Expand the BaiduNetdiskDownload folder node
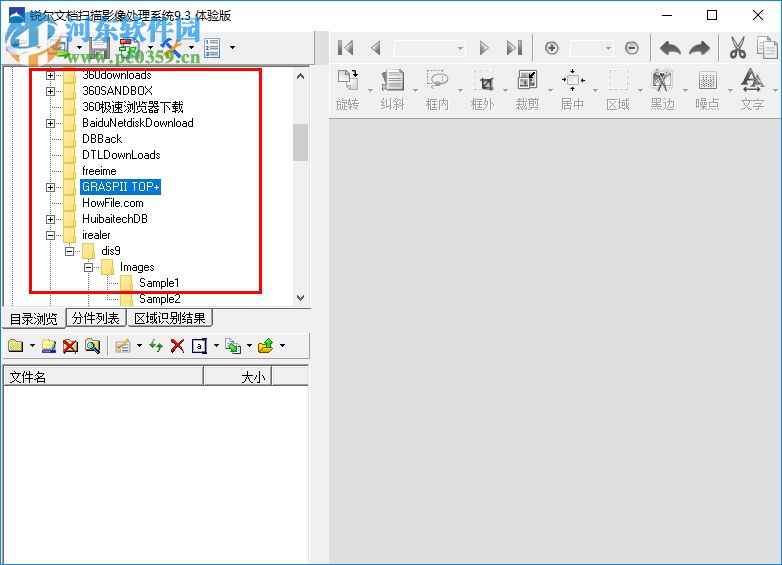The image size is (782, 565). [x=50, y=123]
